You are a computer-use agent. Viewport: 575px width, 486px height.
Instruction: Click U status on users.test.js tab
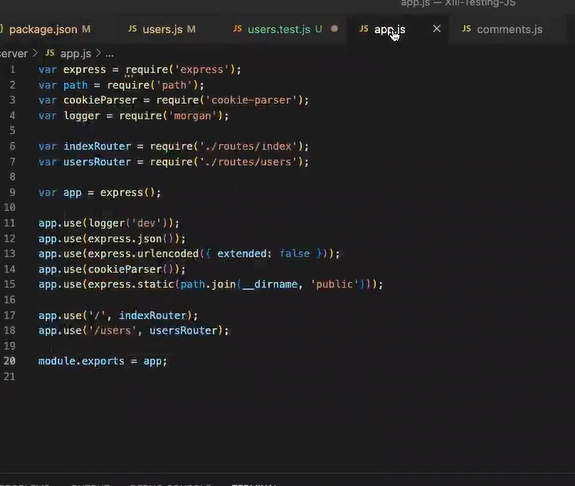pyautogui.click(x=319, y=29)
